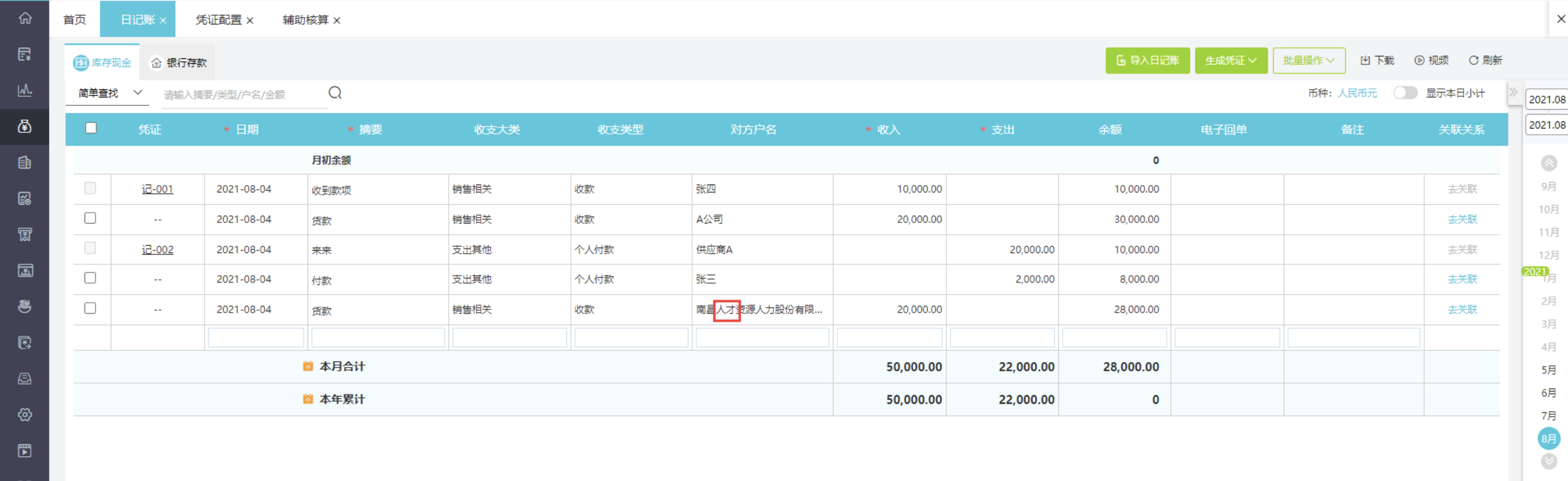
Task: Click 视频 video button
Action: [x=1431, y=61]
